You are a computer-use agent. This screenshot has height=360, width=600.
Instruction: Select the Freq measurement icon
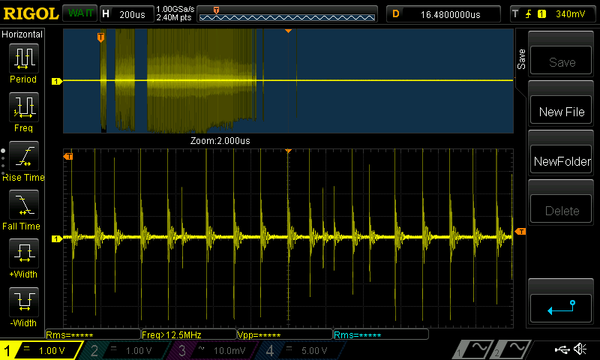pos(24,107)
